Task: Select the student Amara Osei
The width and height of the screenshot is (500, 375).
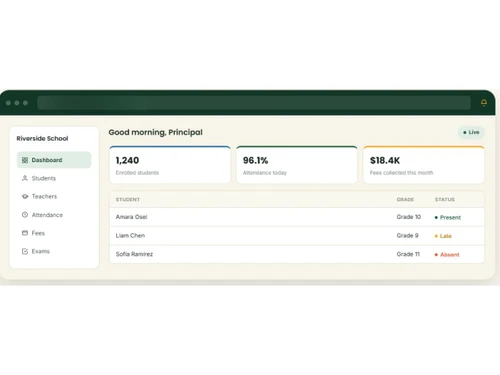Action: point(131,217)
